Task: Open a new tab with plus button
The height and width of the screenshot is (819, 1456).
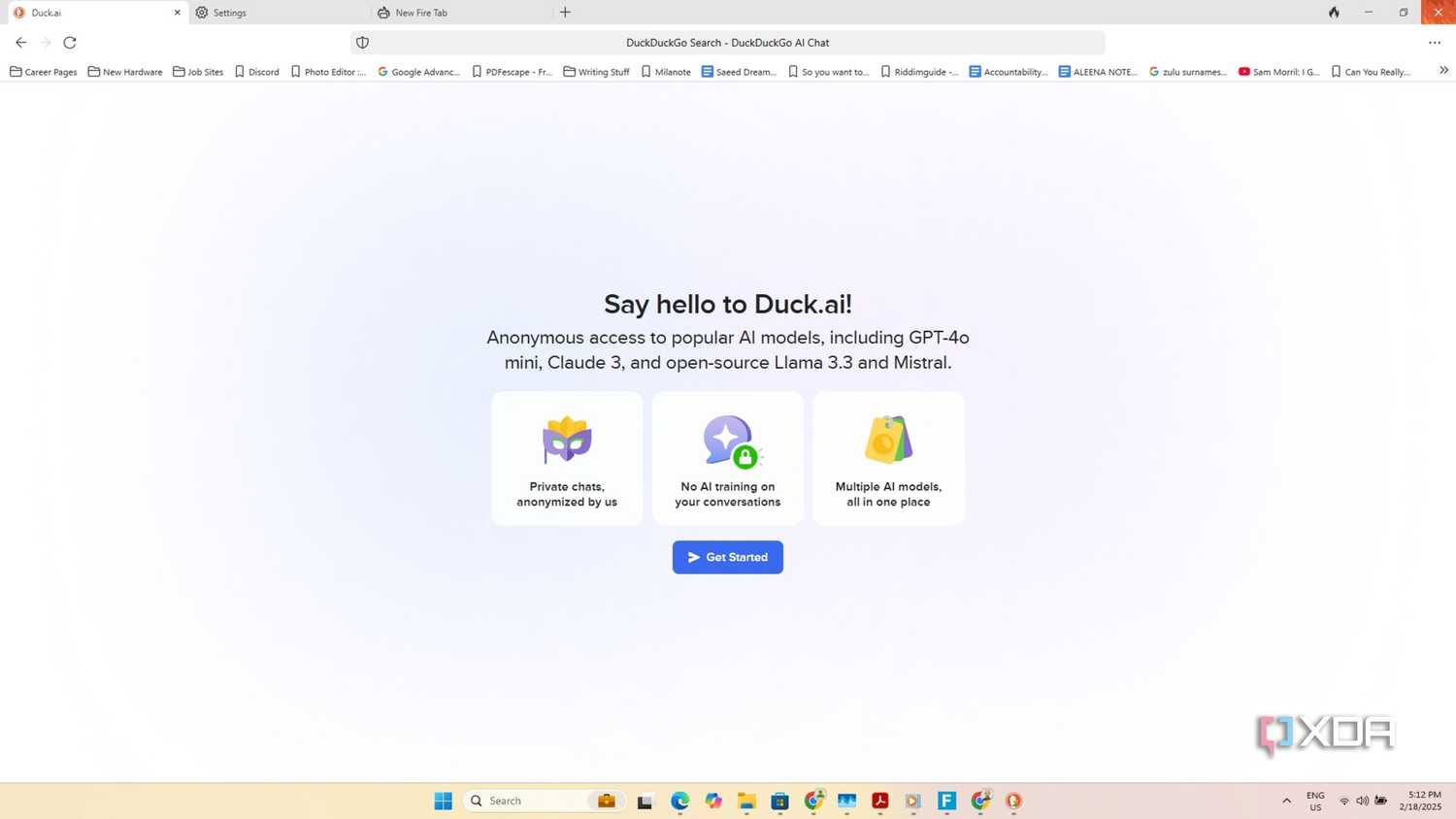Action: 565,13
